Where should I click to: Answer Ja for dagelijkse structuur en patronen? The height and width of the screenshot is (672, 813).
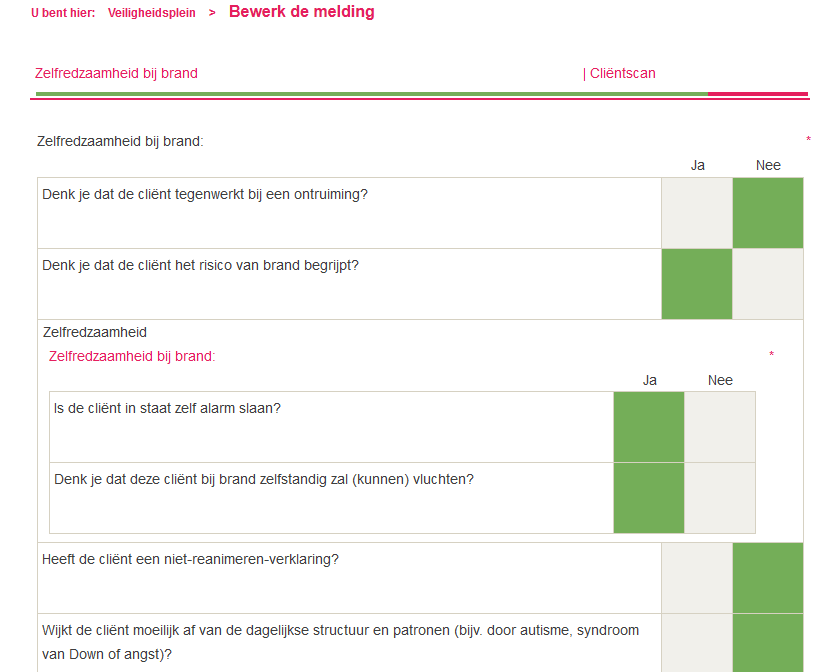pos(697,643)
